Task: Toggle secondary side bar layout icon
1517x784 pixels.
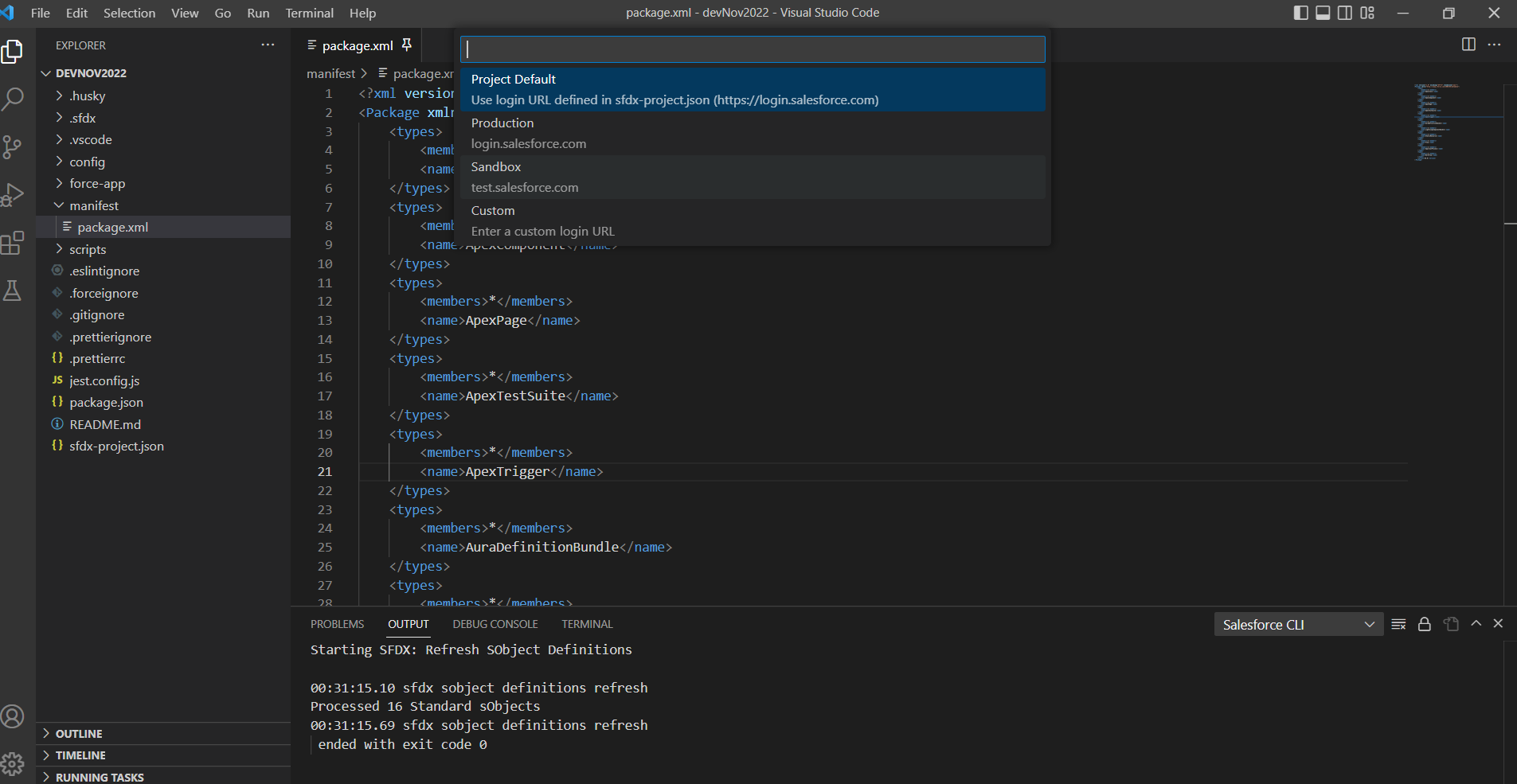Action: coord(1345,13)
